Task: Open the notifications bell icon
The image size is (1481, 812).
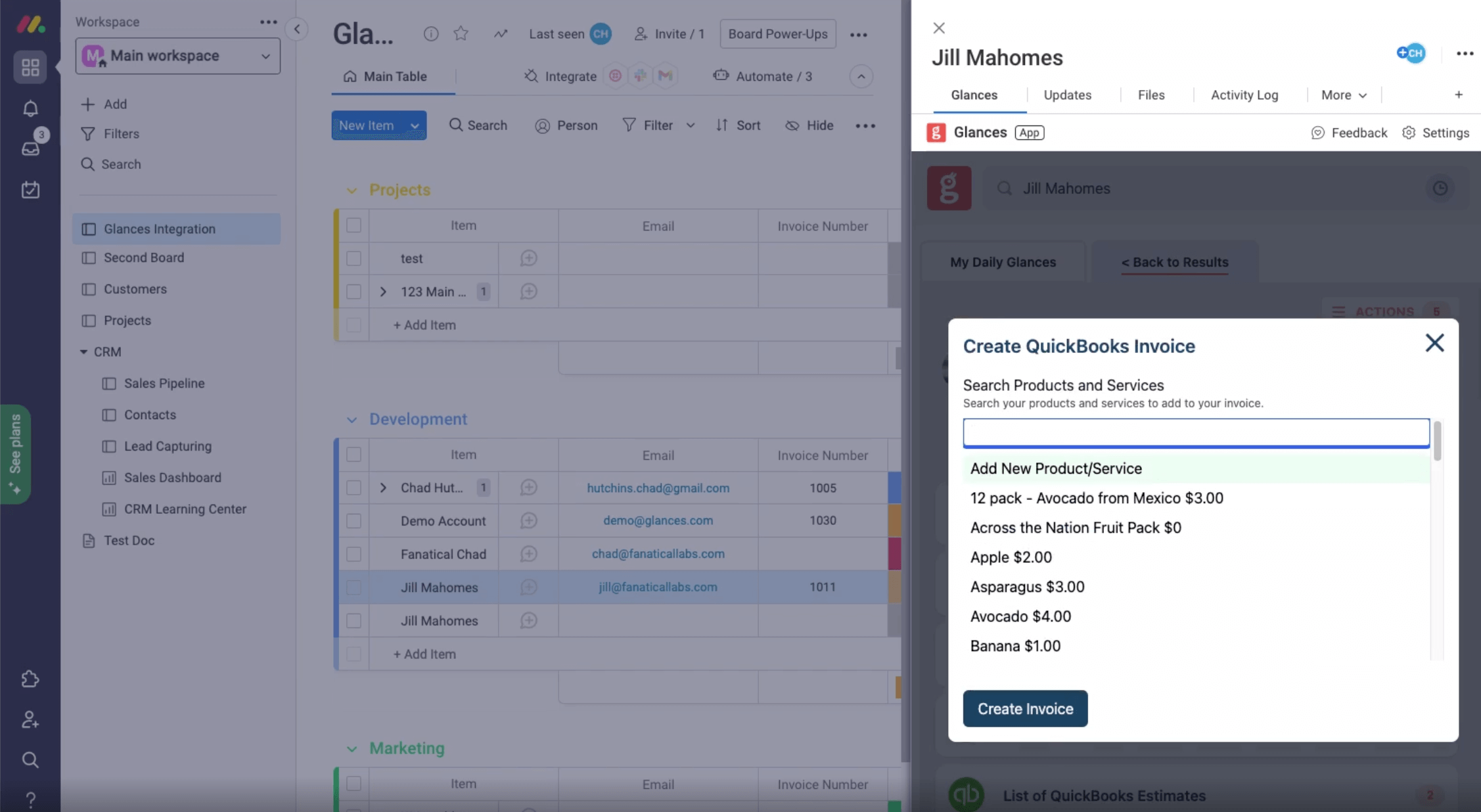Action: [30, 108]
